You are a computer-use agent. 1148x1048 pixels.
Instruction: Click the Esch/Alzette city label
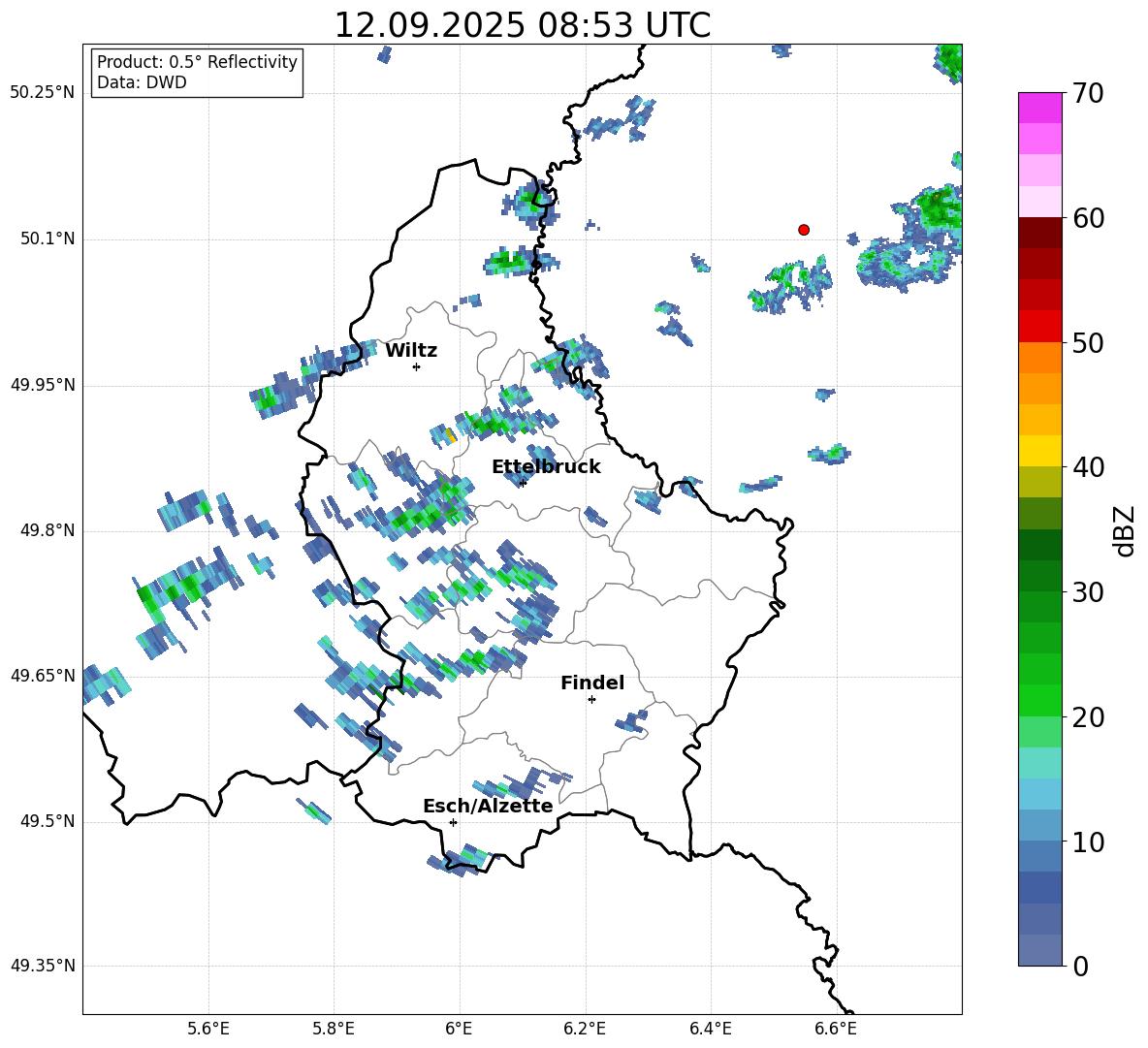click(x=488, y=806)
